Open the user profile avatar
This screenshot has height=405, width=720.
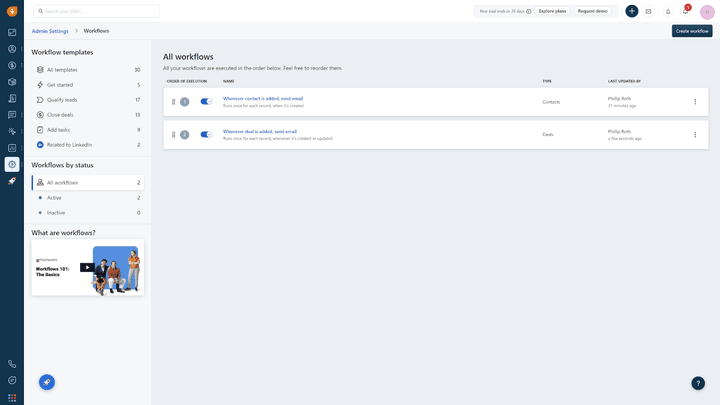[x=707, y=12]
